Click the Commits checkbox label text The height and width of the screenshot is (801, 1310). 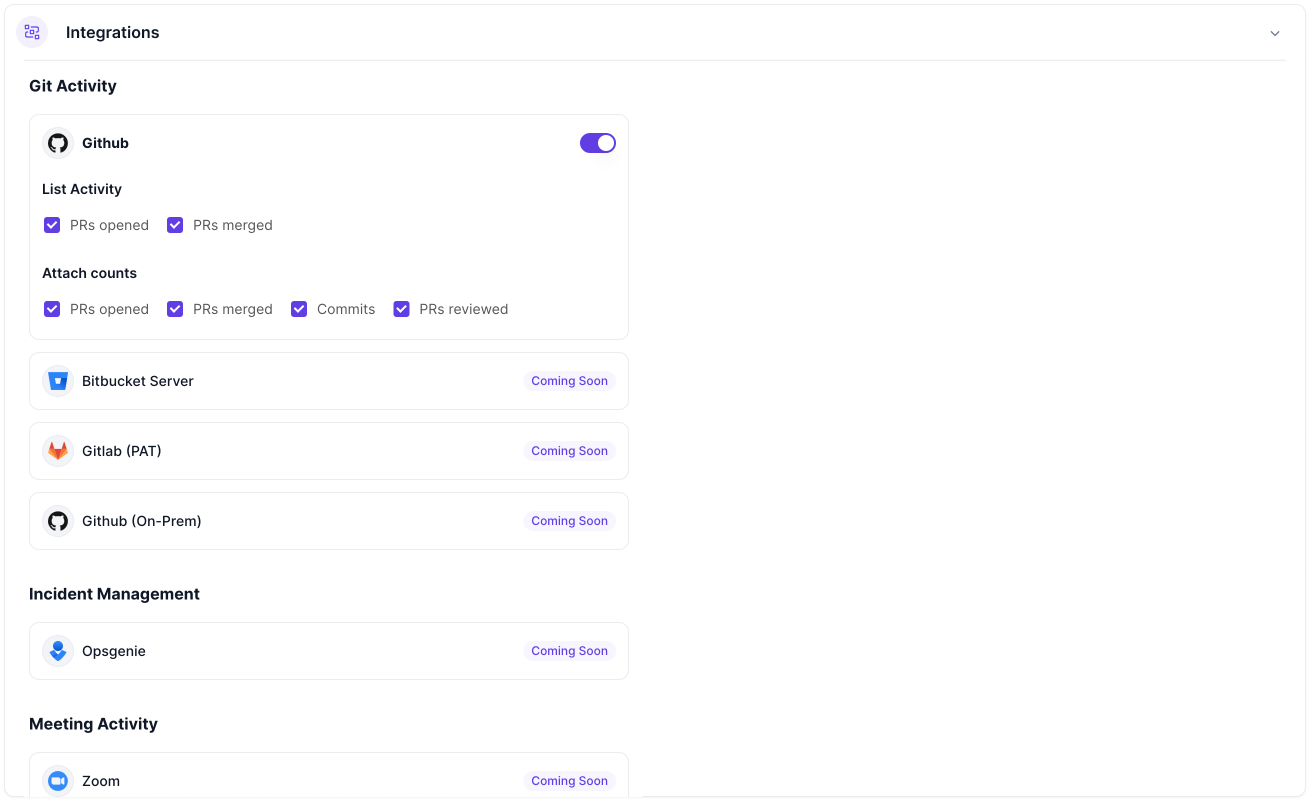(x=346, y=309)
